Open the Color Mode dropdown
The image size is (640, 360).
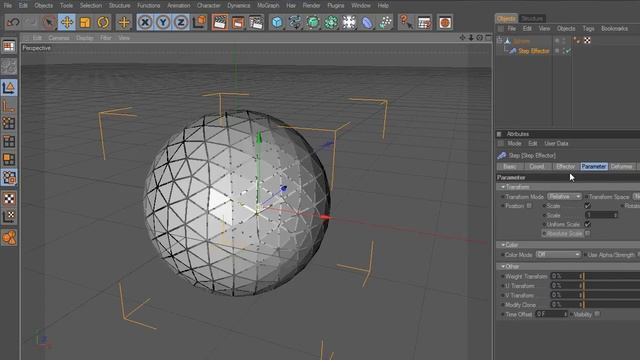tap(558, 254)
